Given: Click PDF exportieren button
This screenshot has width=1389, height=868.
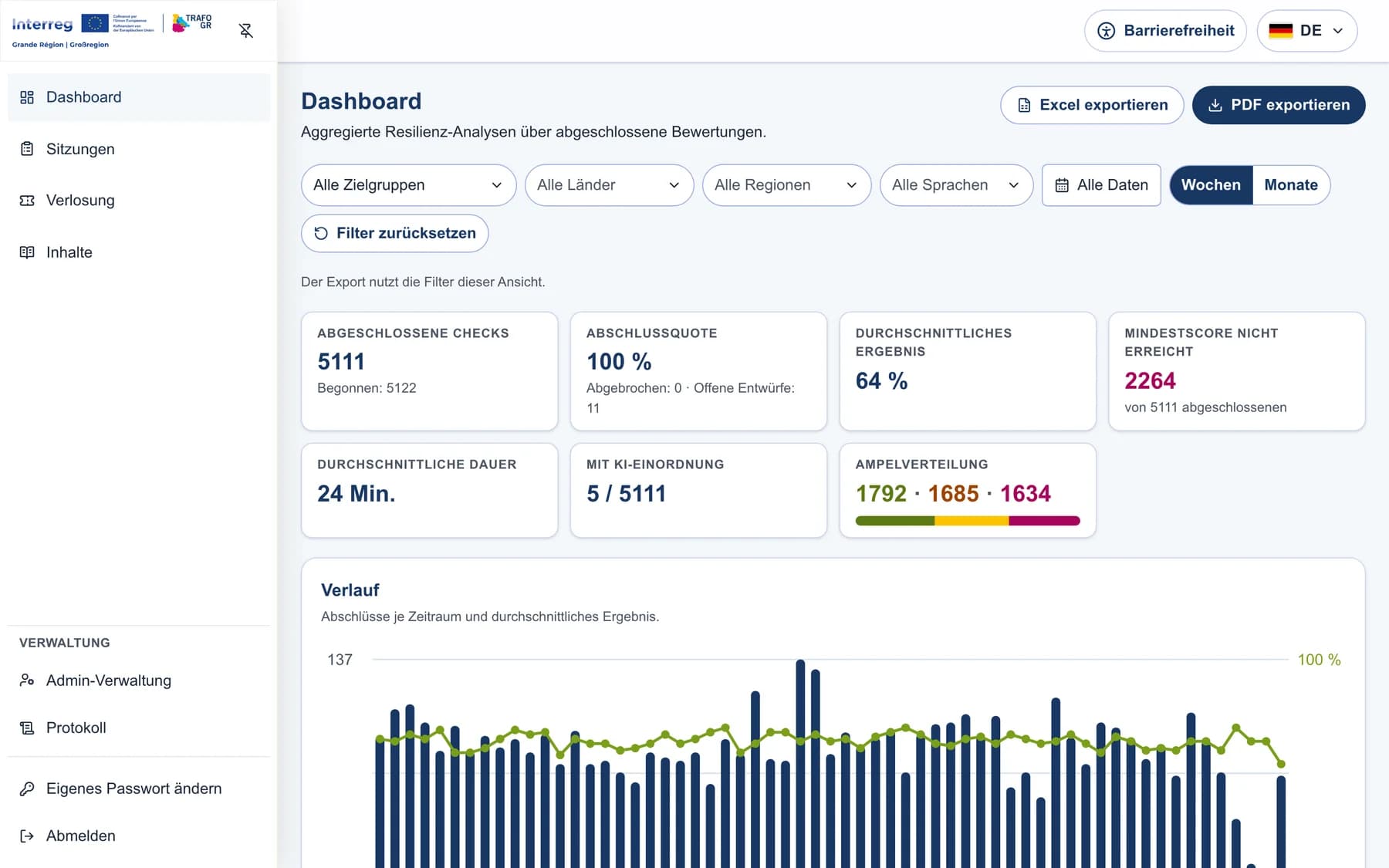Looking at the screenshot, I should pyautogui.click(x=1279, y=105).
